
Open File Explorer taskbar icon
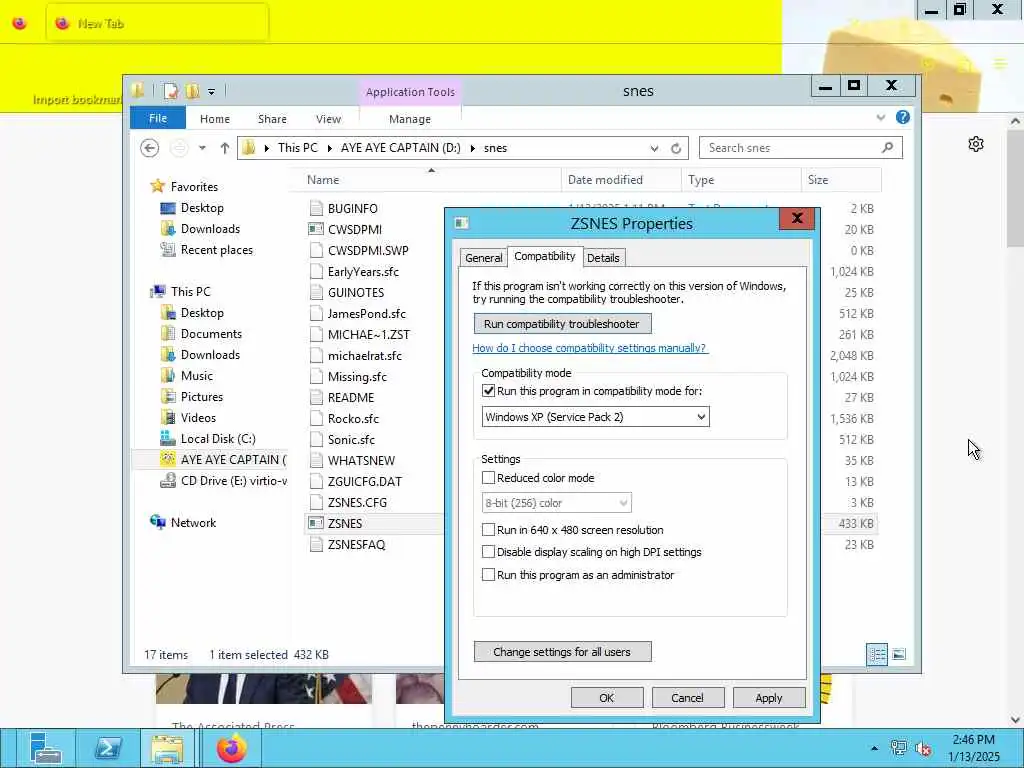[167, 748]
